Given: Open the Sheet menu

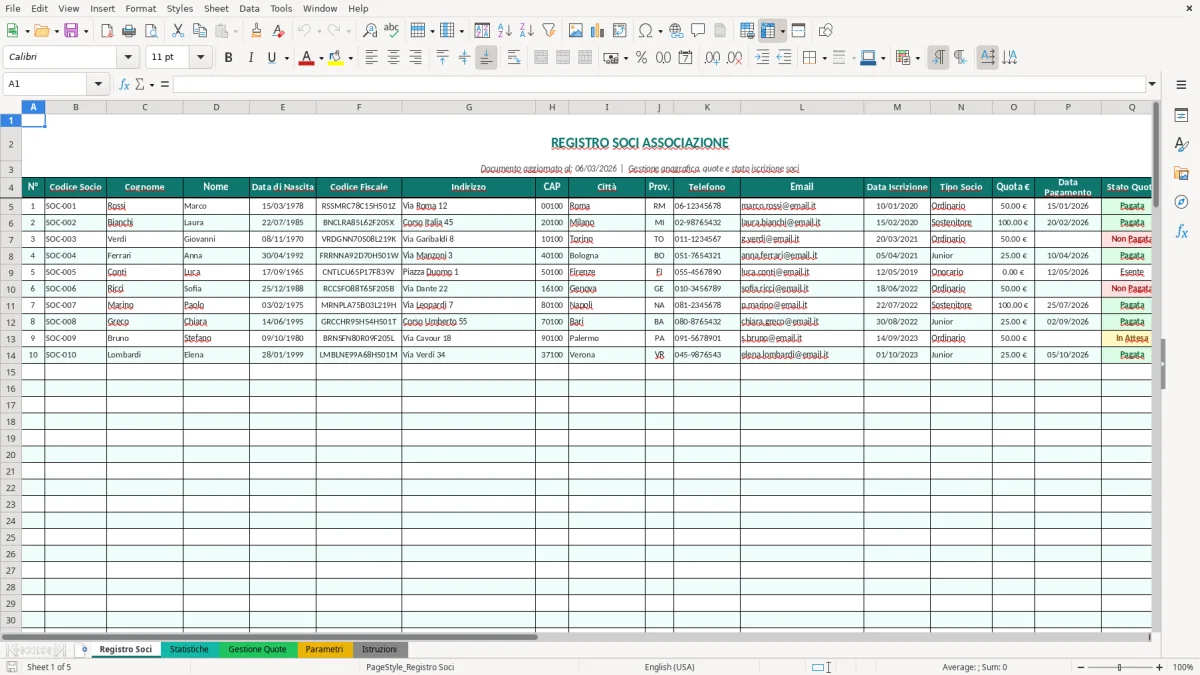Looking at the screenshot, I should click(x=216, y=8).
